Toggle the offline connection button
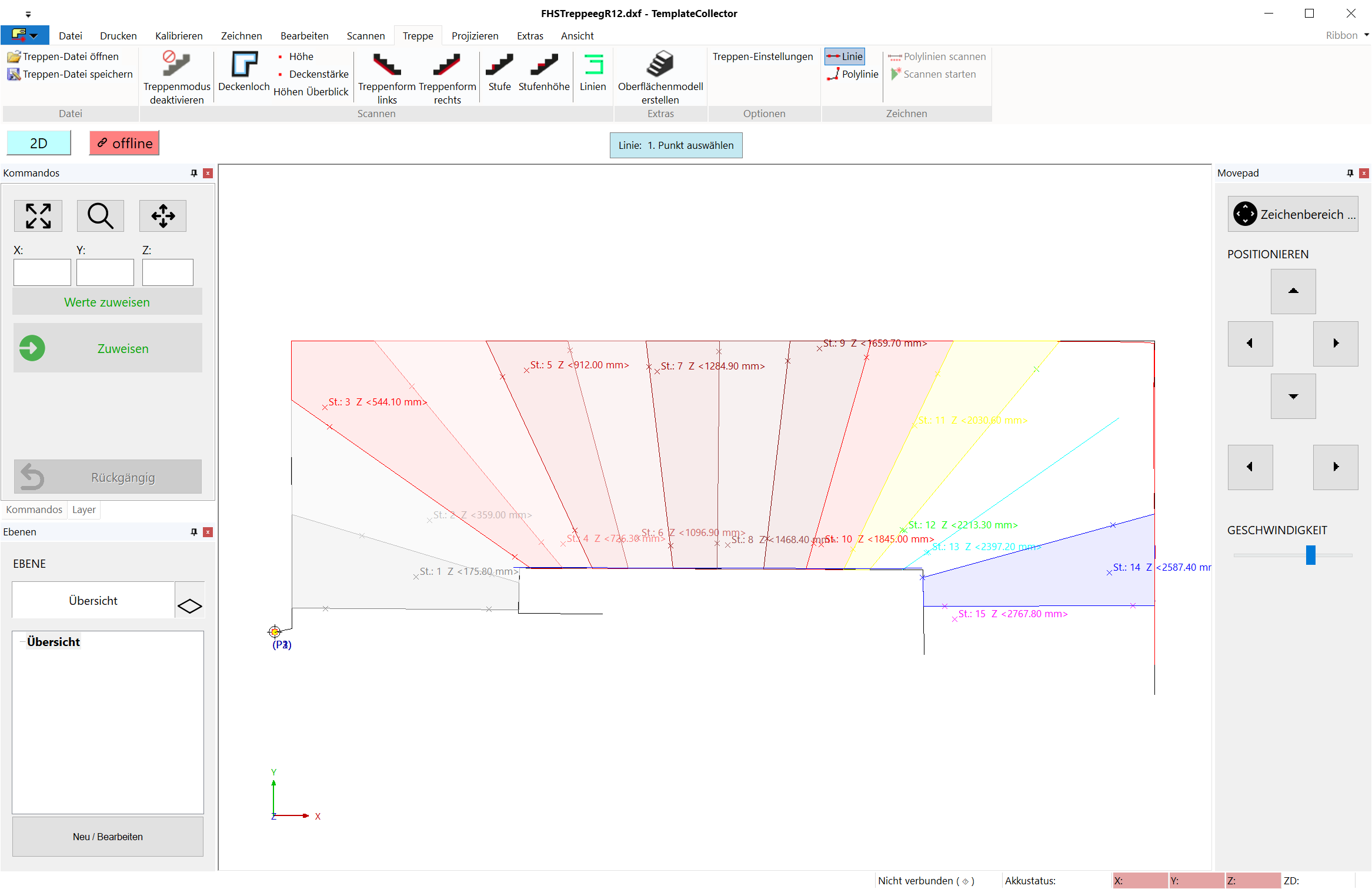 click(x=124, y=143)
